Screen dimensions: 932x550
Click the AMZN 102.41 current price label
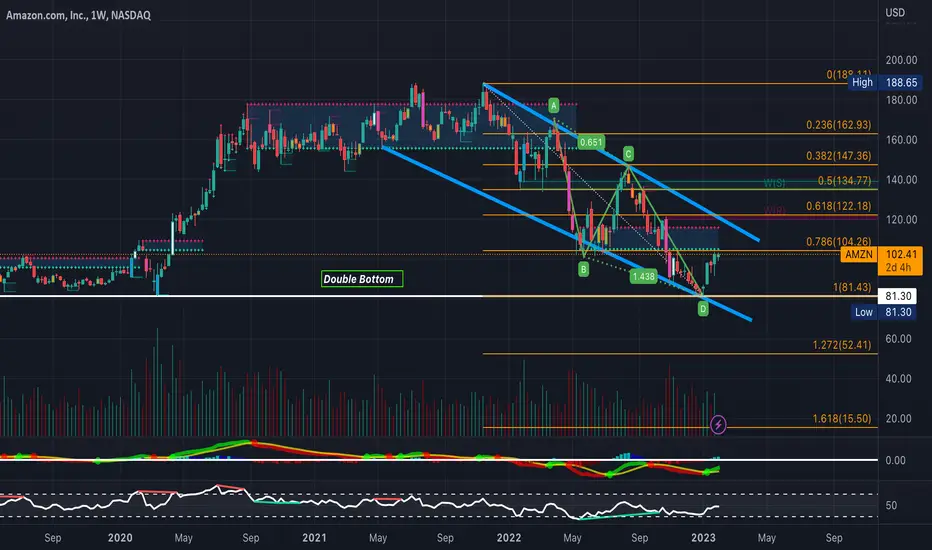point(882,261)
